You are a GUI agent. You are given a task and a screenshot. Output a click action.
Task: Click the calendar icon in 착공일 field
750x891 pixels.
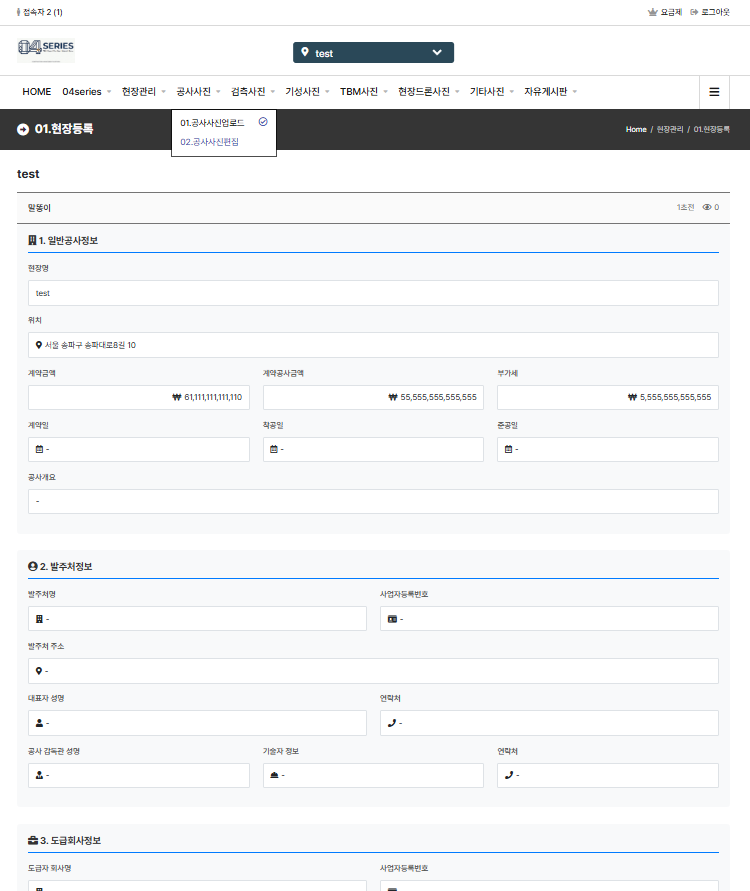click(x=274, y=449)
